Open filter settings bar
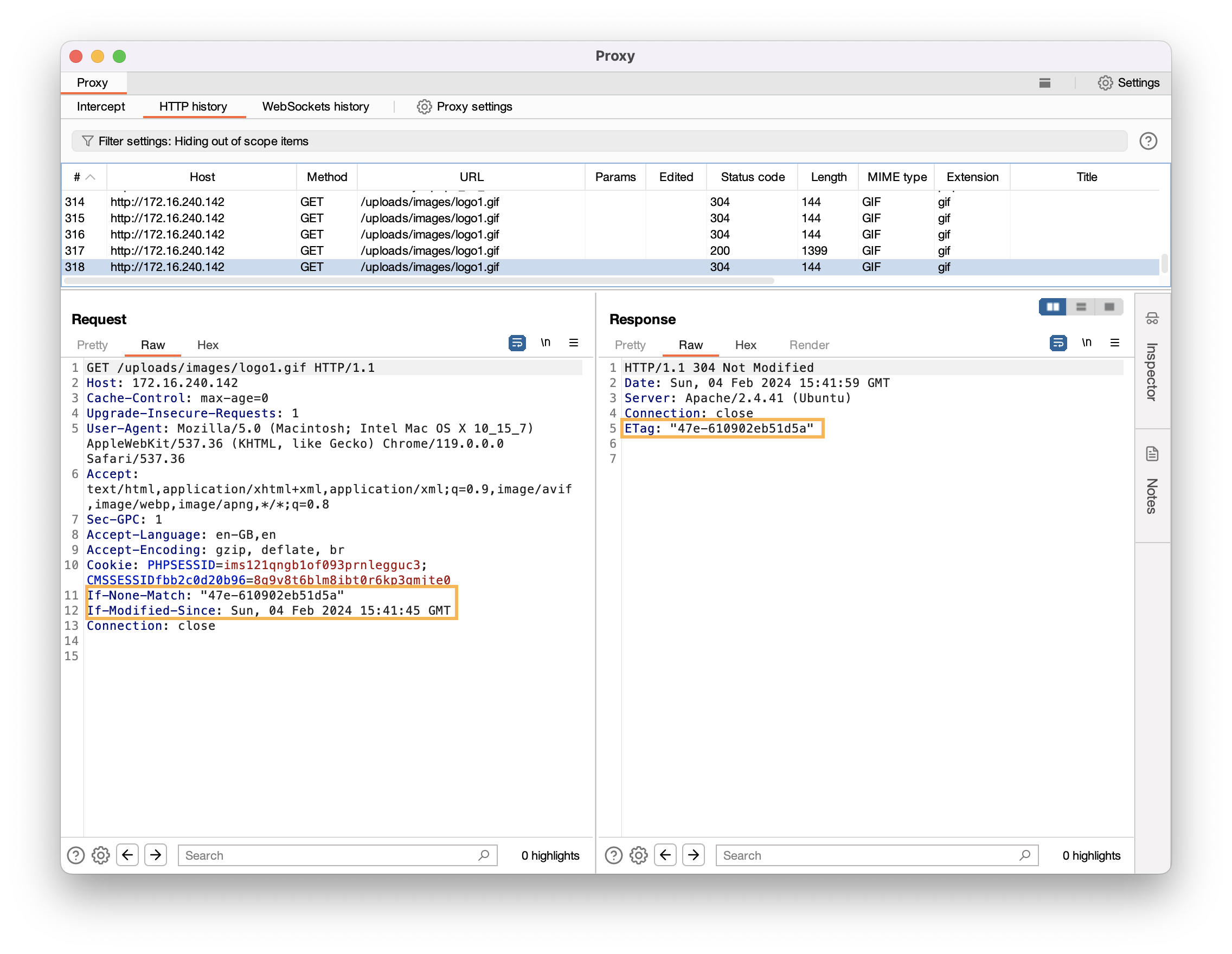This screenshot has height=954, width=1232. 599,141
